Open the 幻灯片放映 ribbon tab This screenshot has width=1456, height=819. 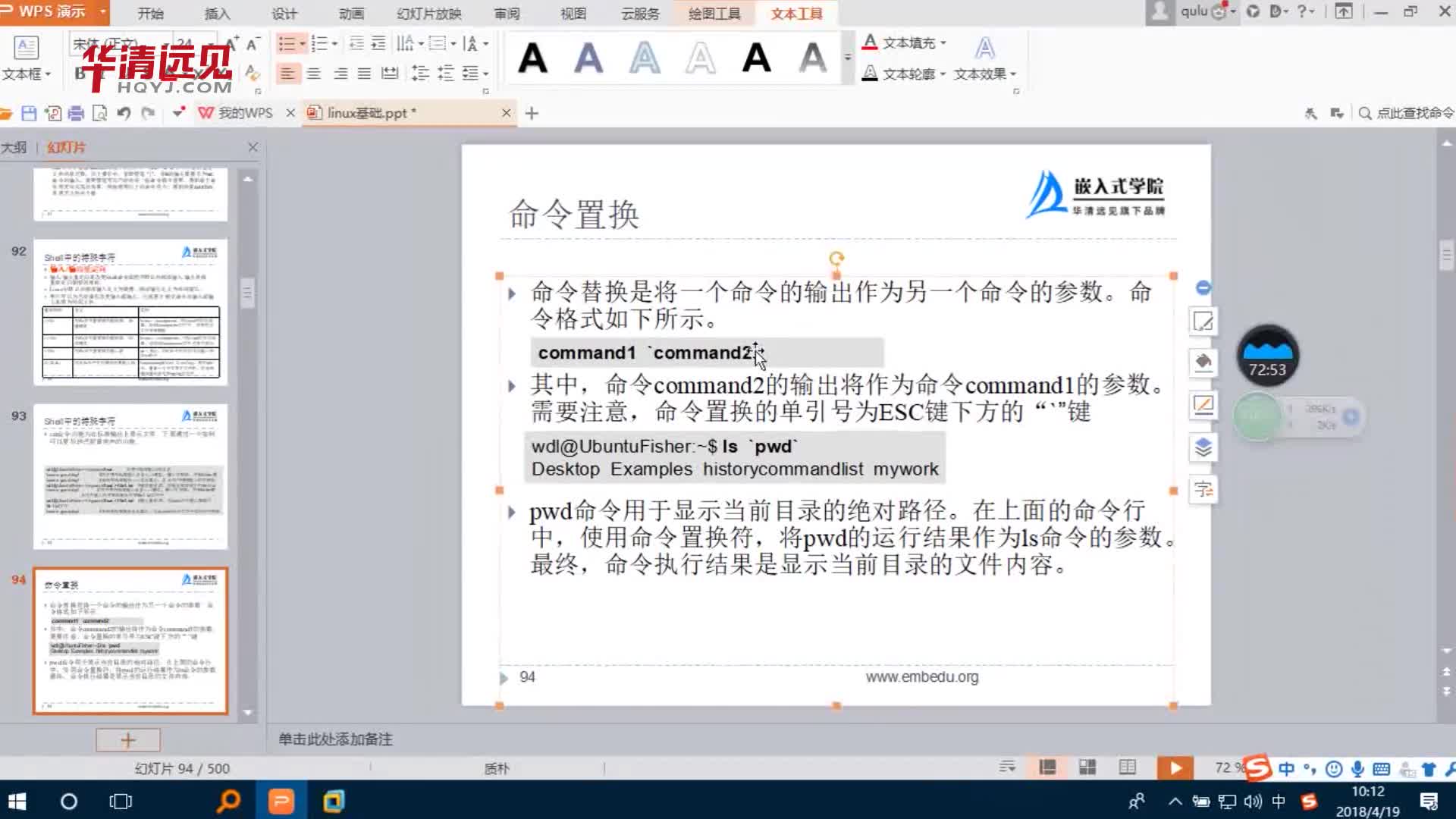pyautogui.click(x=429, y=13)
